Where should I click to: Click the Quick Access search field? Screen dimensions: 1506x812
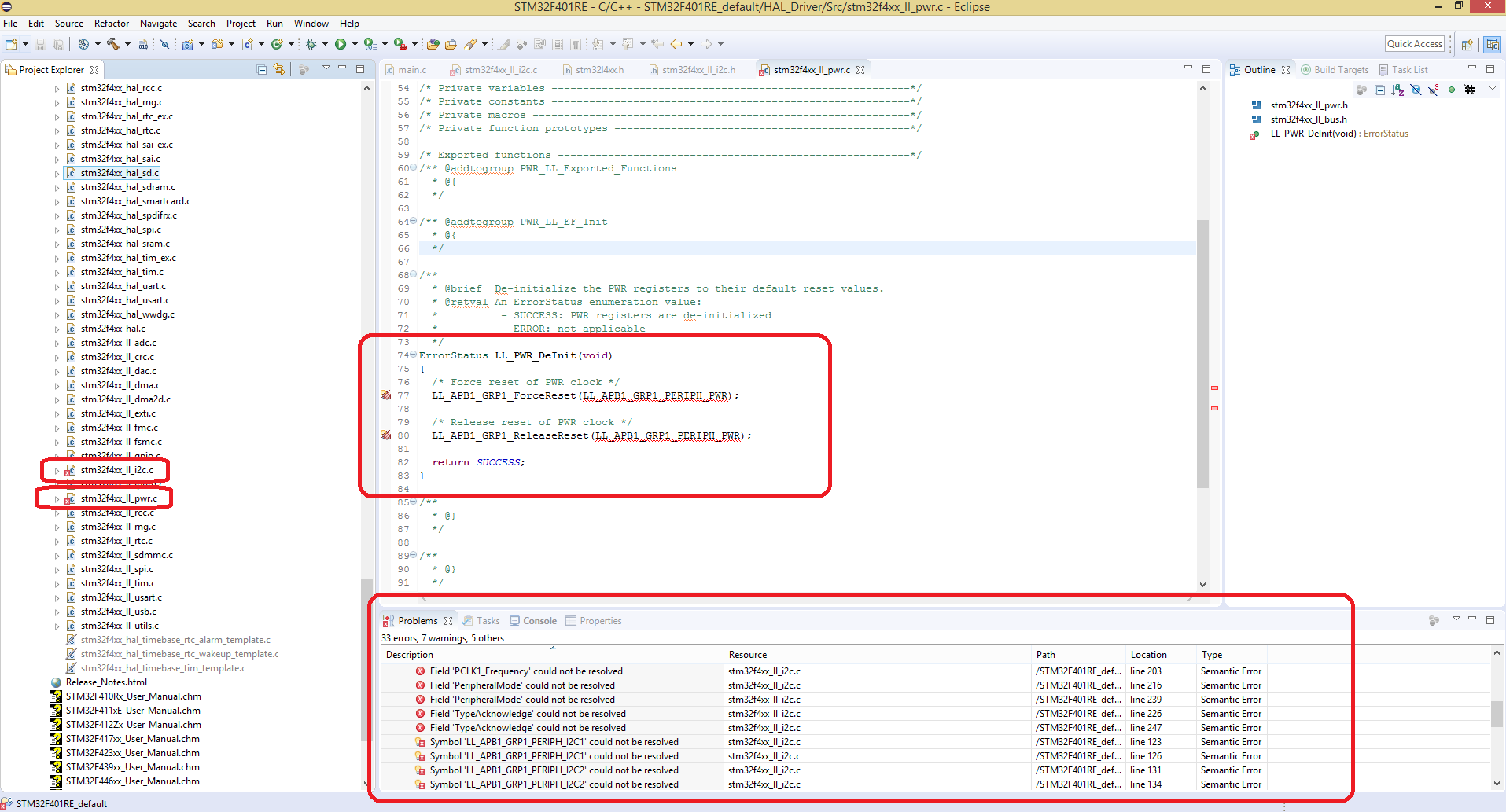(x=1414, y=44)
